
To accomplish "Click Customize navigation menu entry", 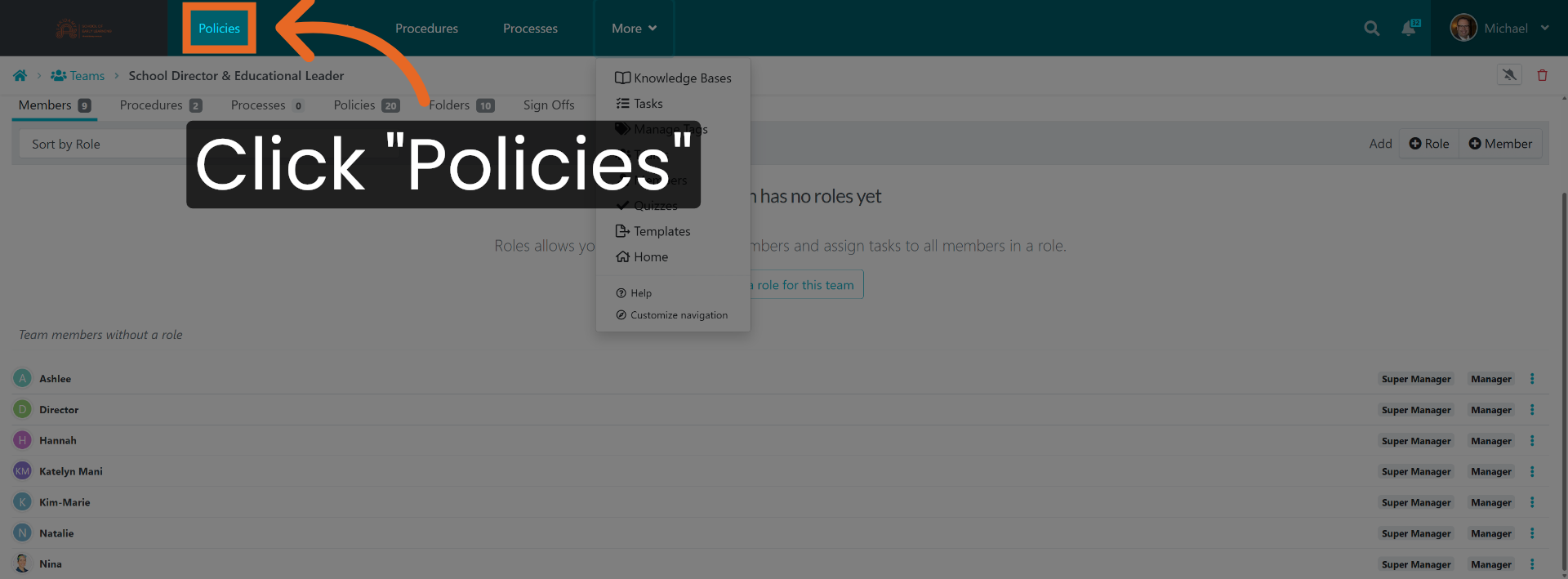I will 671,315.
